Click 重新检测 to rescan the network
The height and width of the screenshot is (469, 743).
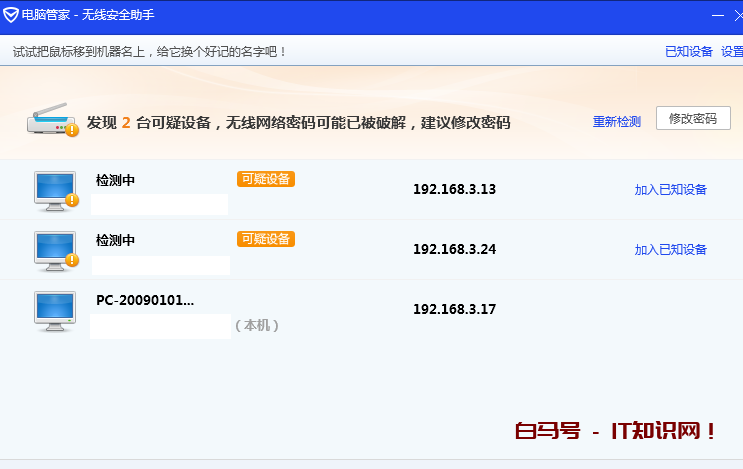coord(617,122)
